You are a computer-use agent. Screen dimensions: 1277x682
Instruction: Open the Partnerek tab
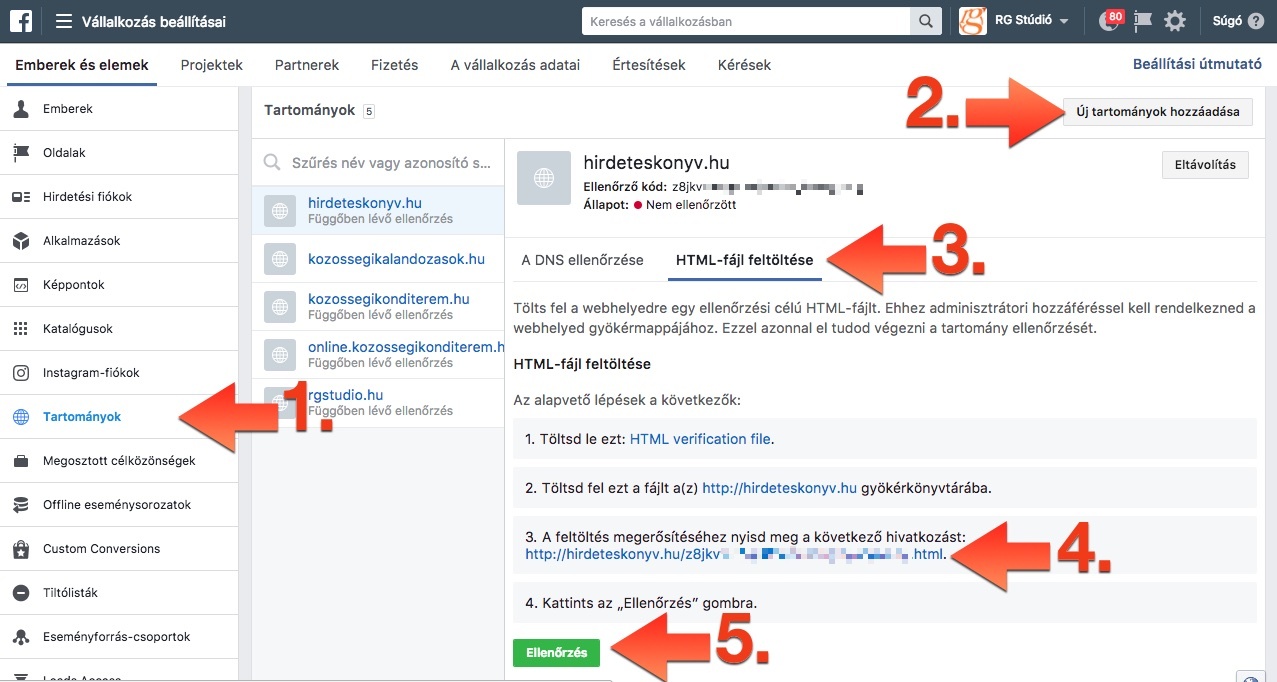click(x=307, y=65)
